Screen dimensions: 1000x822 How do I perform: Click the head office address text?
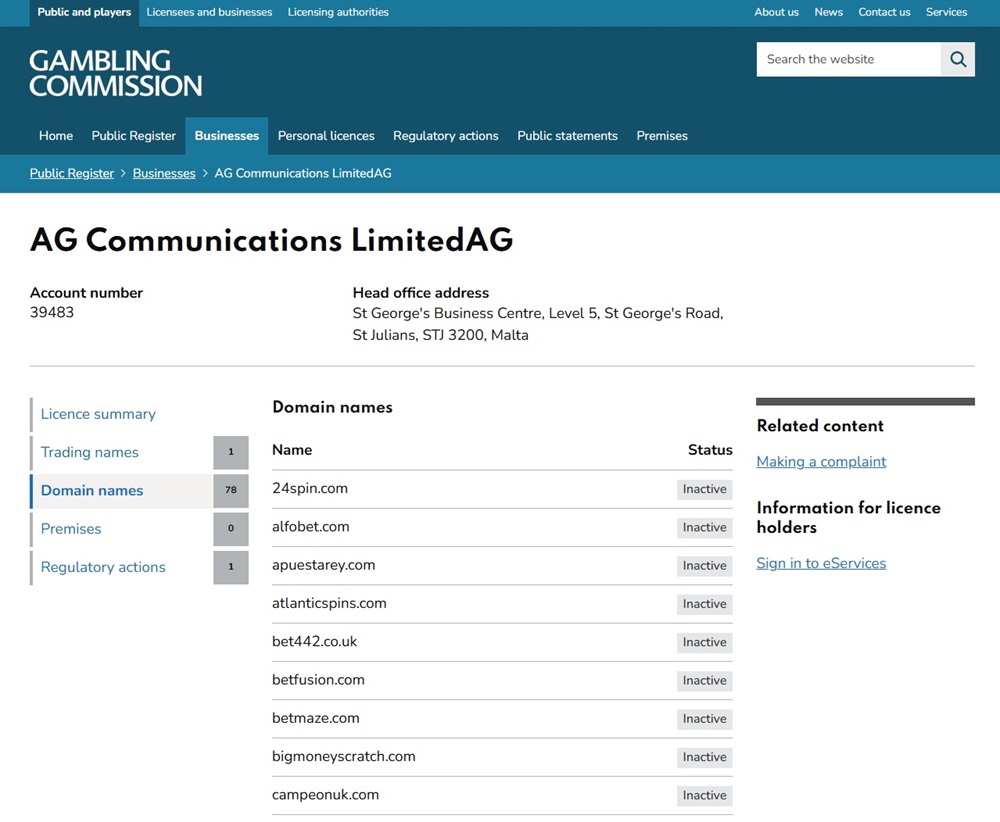pos(538,324)
